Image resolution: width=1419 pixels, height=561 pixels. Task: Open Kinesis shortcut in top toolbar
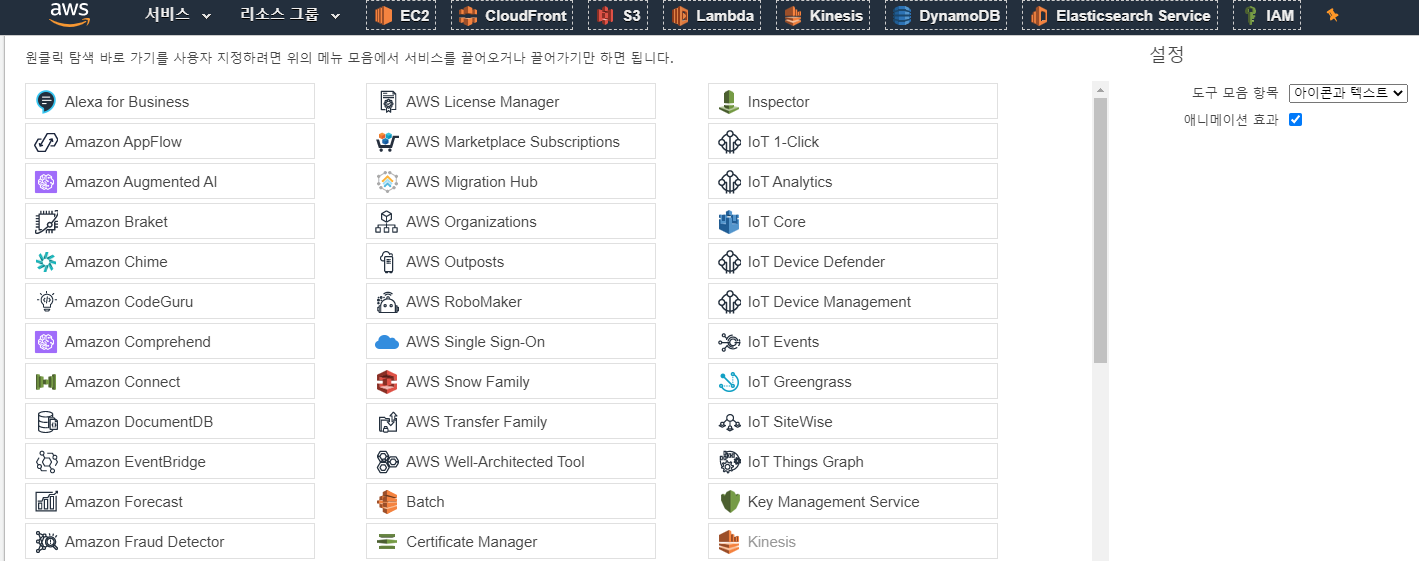coord(823,15)
